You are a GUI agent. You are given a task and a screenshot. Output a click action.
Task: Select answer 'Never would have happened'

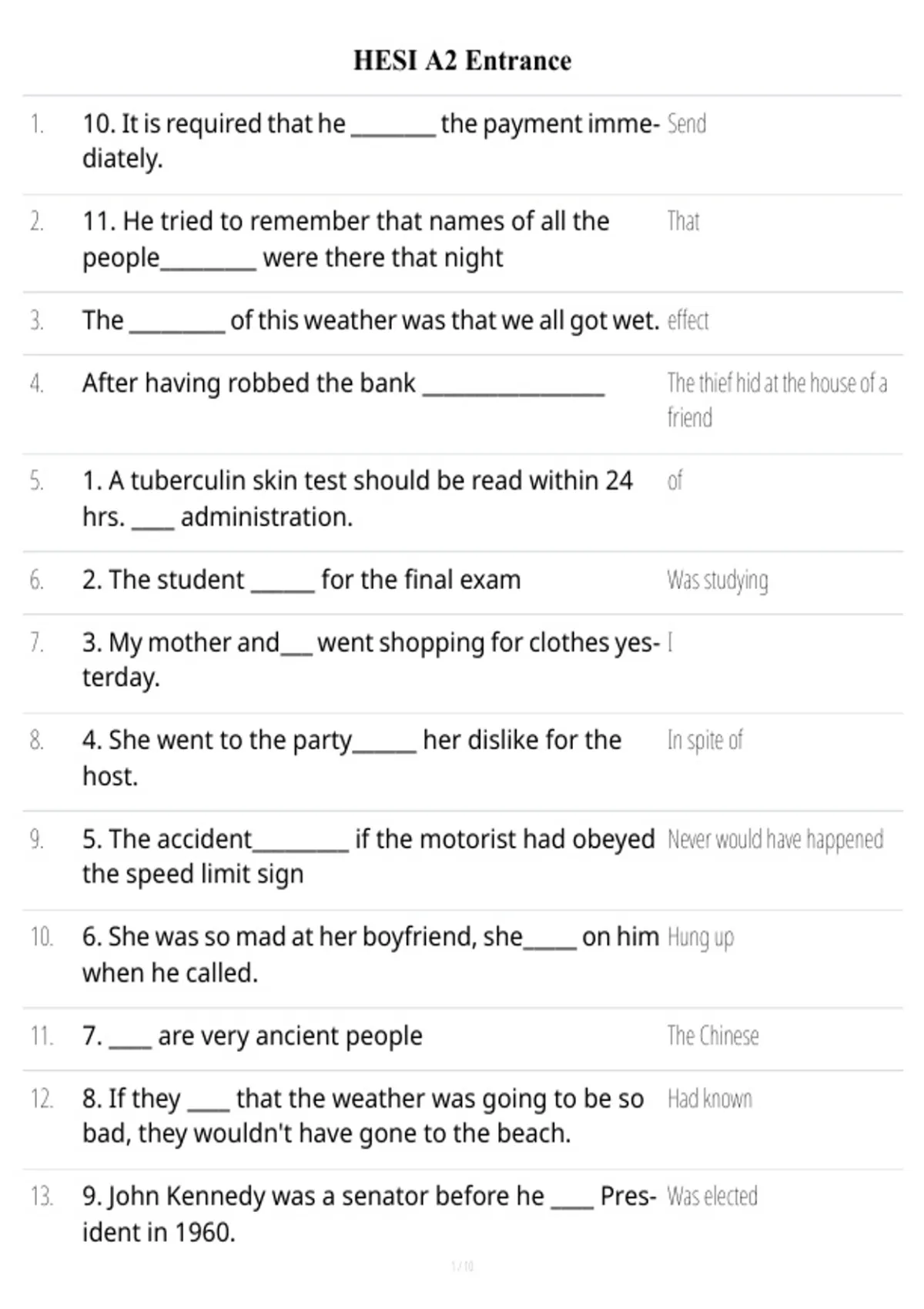[x=775, y=839]
